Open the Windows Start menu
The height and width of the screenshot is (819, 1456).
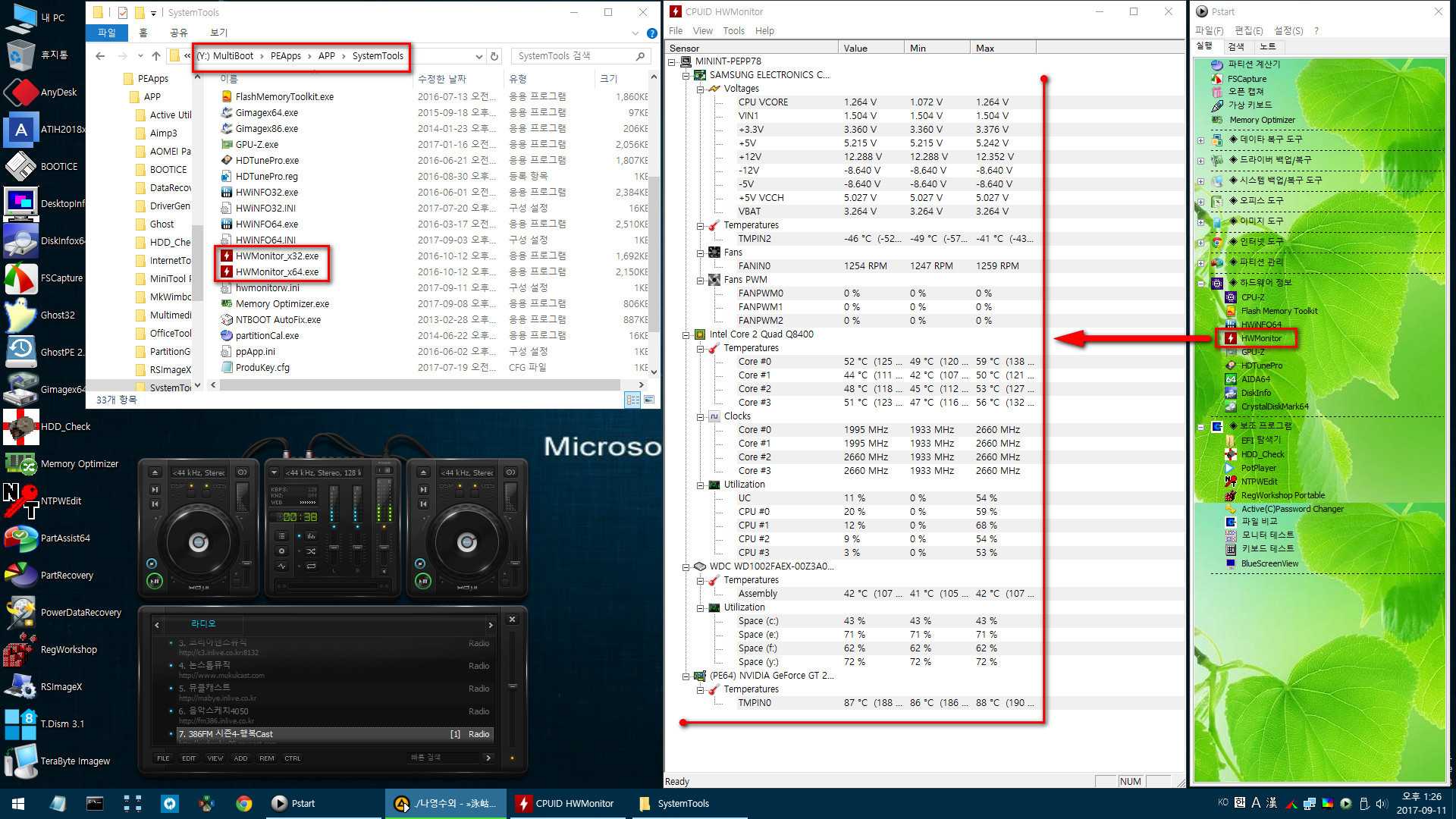coord(18,804)
